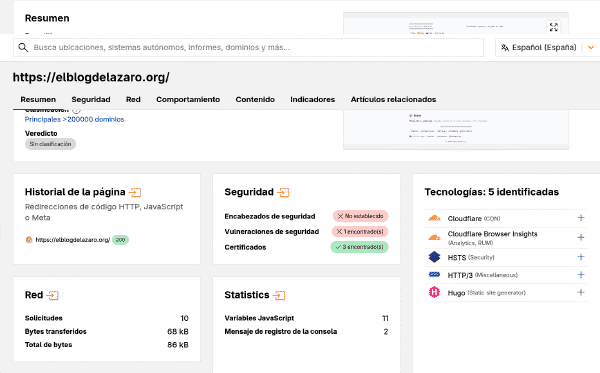Expand the Hugo technology row
The height and width of the screenshot is (373, 600).
click(581, 293)
